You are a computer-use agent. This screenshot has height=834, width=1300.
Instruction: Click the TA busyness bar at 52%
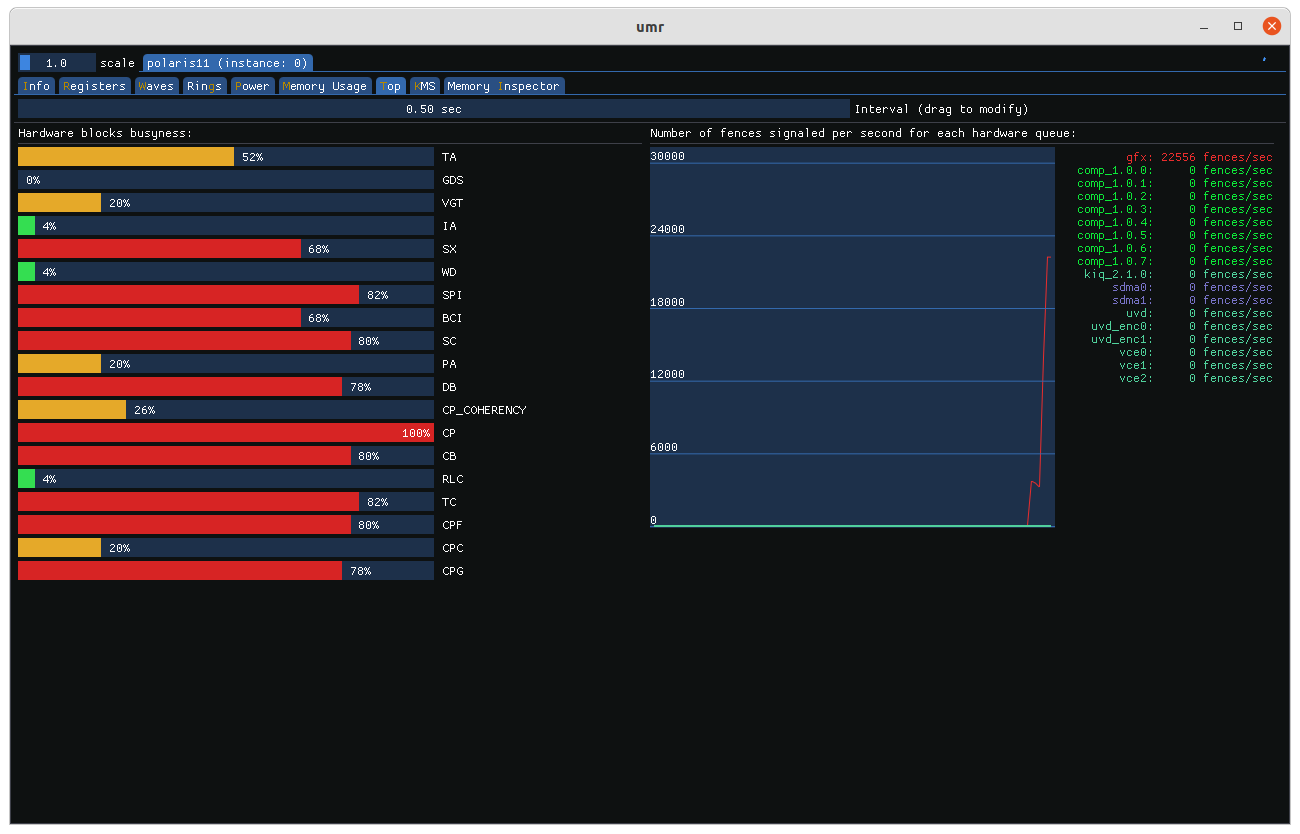[x=226, y=157]
